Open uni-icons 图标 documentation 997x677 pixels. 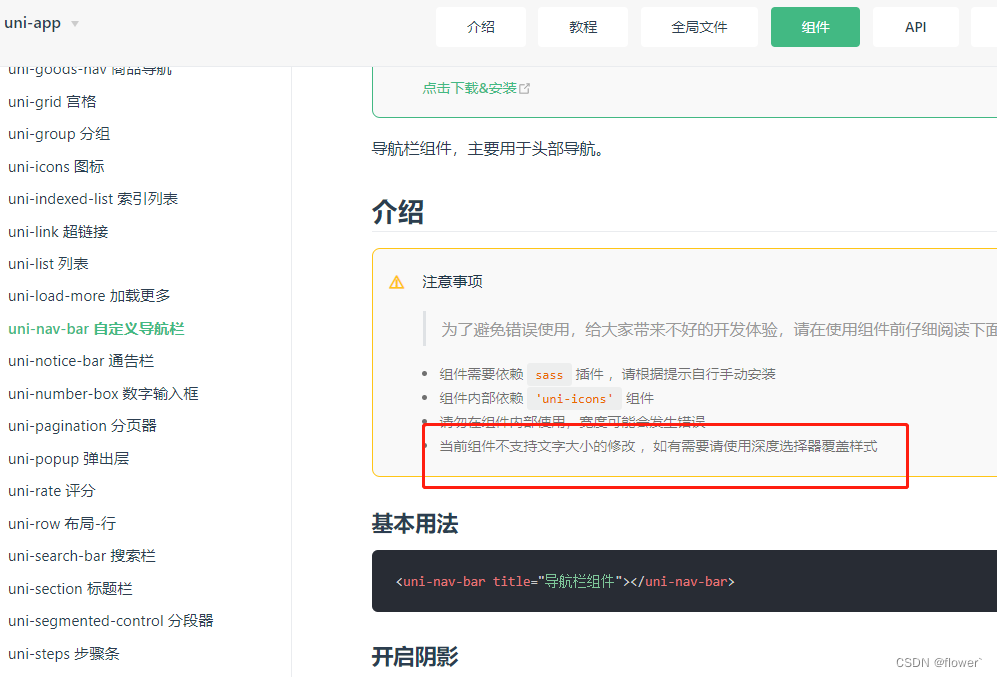coord(55,166)
